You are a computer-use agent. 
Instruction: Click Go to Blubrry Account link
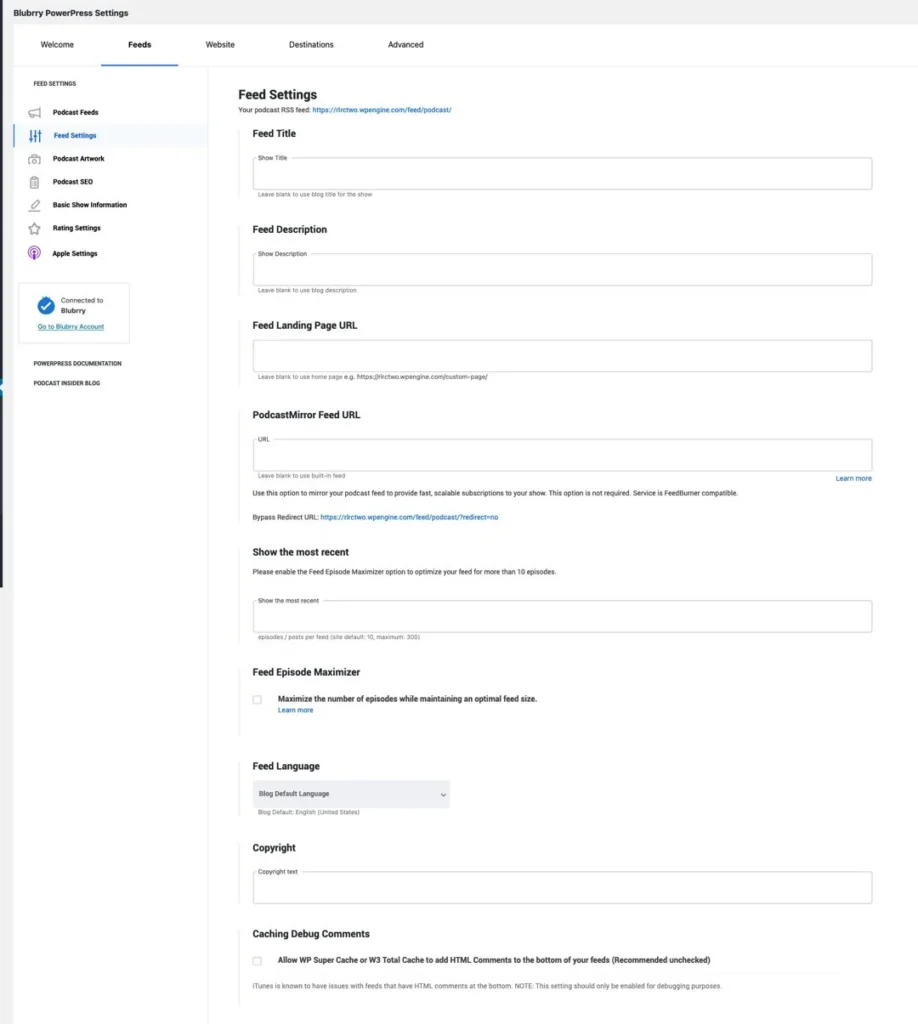pyautogui.click(x=71, y=327)
